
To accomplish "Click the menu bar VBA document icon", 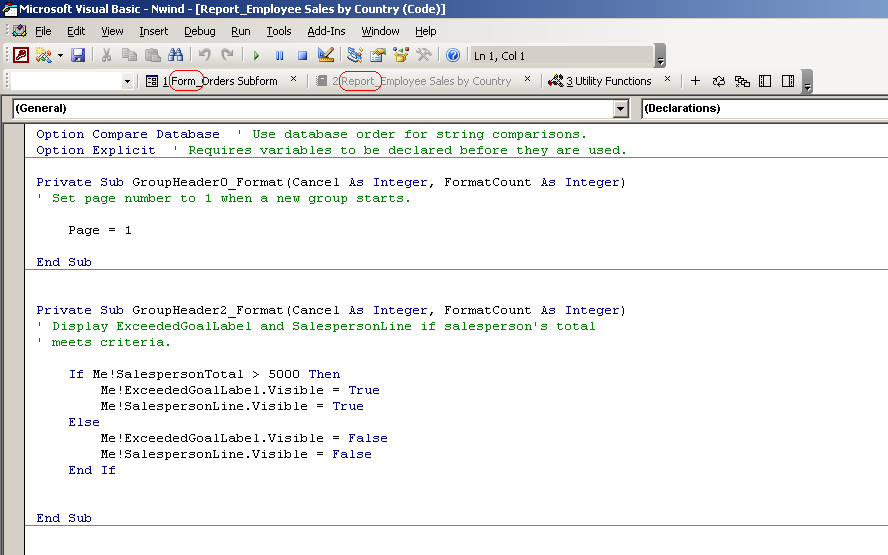I will click(x=20, y=31).
